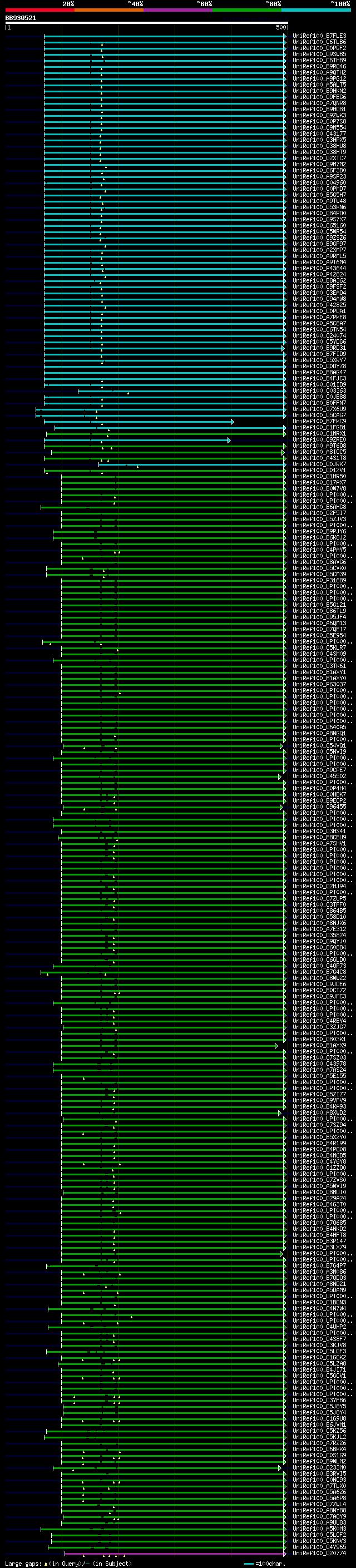Pick the row label UniRef100_Q6F3B0
This screenshot has height=1568, width=356.
[319, 170]
